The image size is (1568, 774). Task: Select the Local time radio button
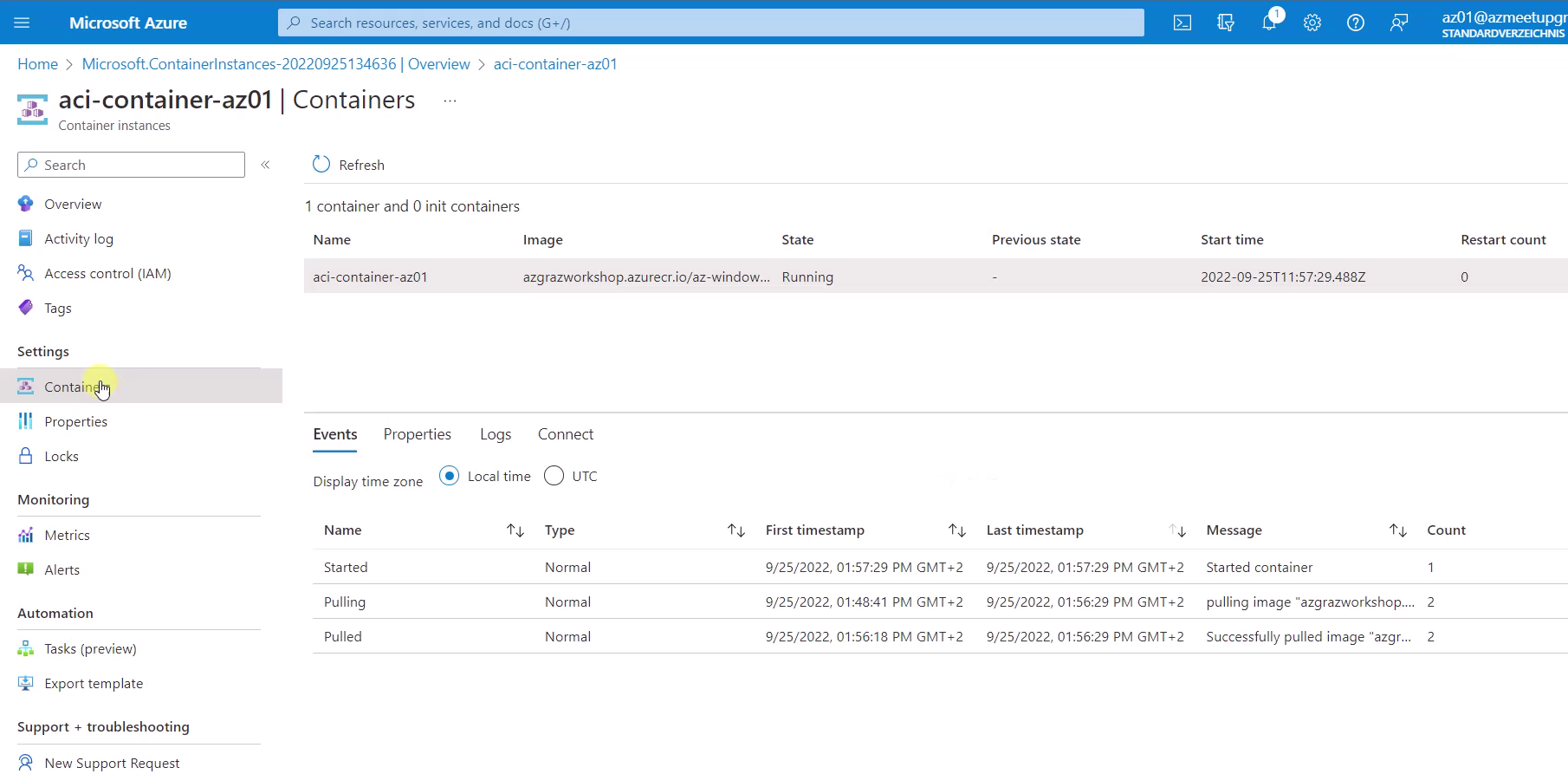[449, 476]
